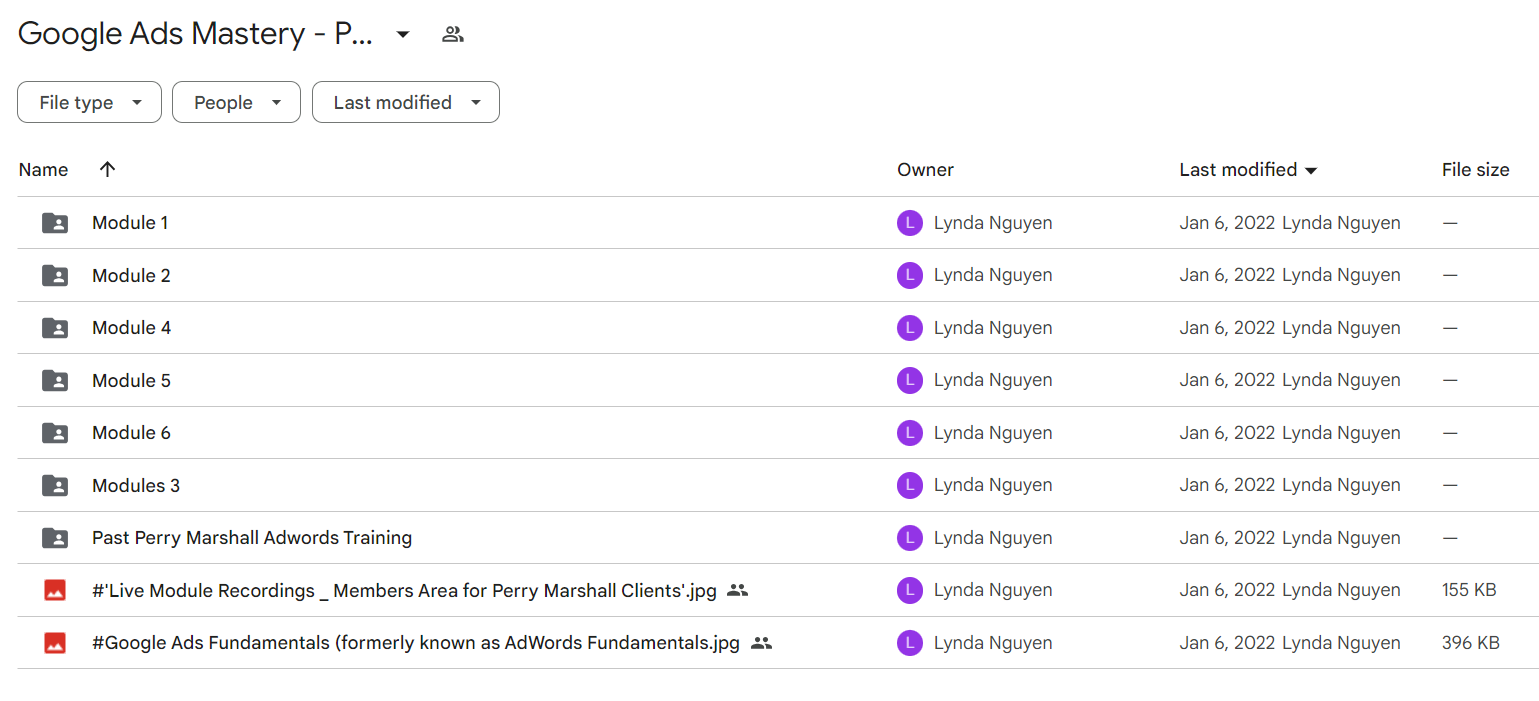Viewport: 1539px width, 701px height.
Task: Open the File type filter dropdown
Action: pyautogui.click(x=89, y=102)
